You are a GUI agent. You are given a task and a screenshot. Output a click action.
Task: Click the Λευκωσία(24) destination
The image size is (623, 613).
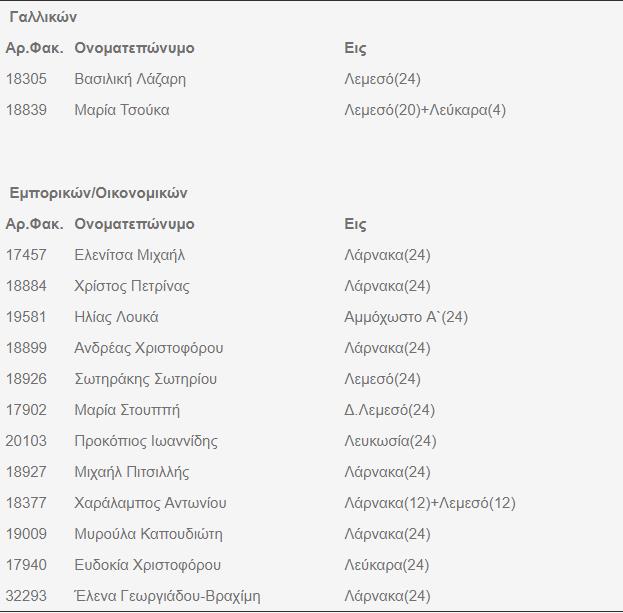[x=390, y=441]
